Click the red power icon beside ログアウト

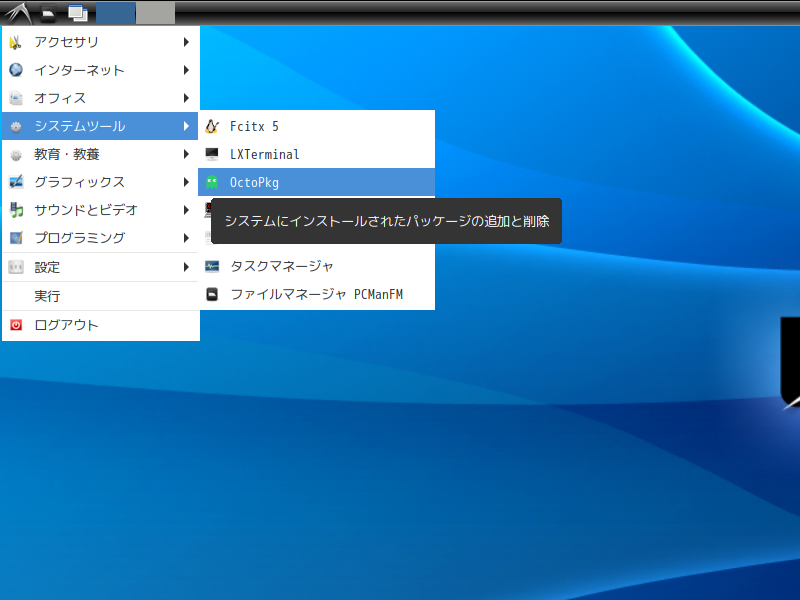16,325
